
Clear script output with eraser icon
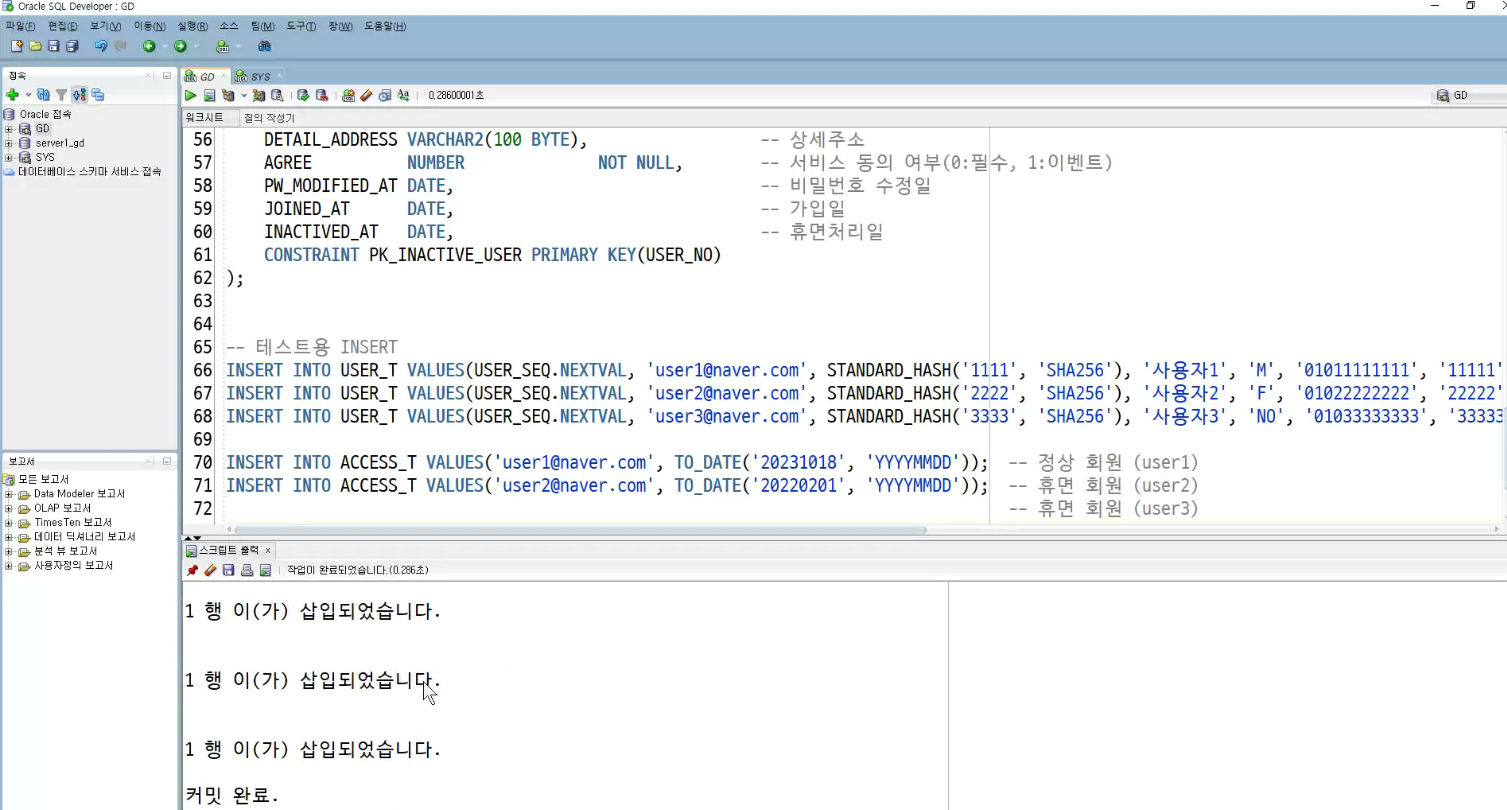pyautogui.click(x=210, y=570)
